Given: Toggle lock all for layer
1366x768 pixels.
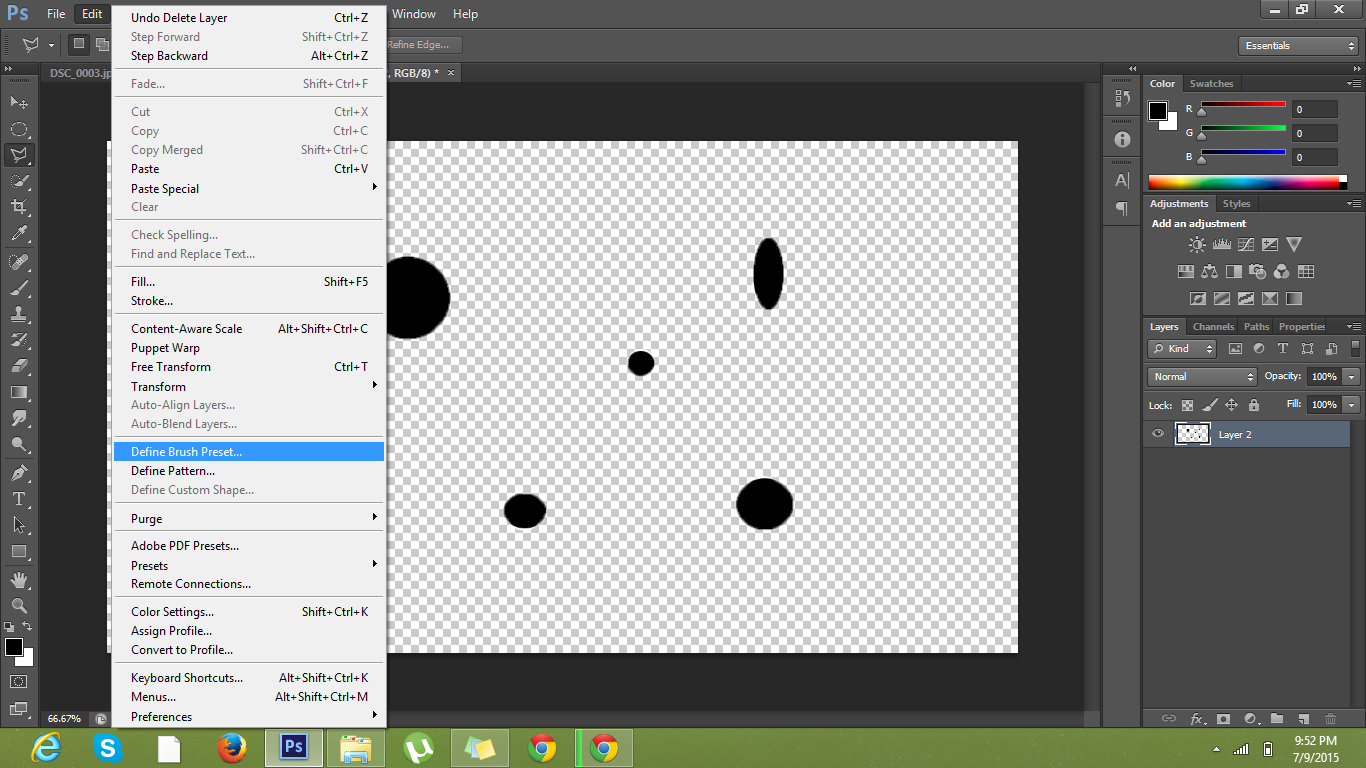Looking at the screenshot, I should tap(1254, 405).
